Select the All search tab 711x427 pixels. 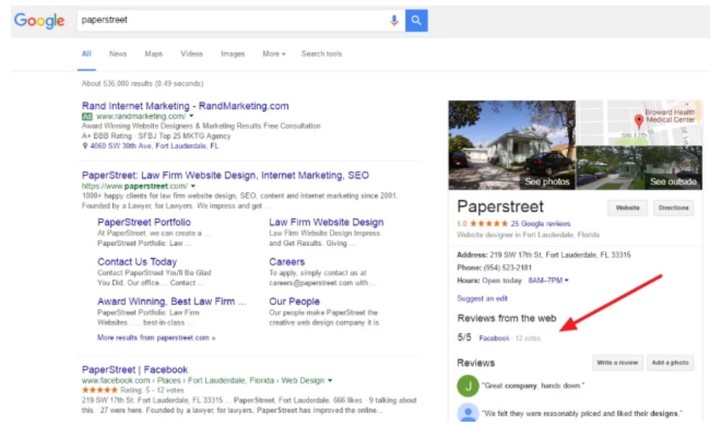(x=86, y=54)
